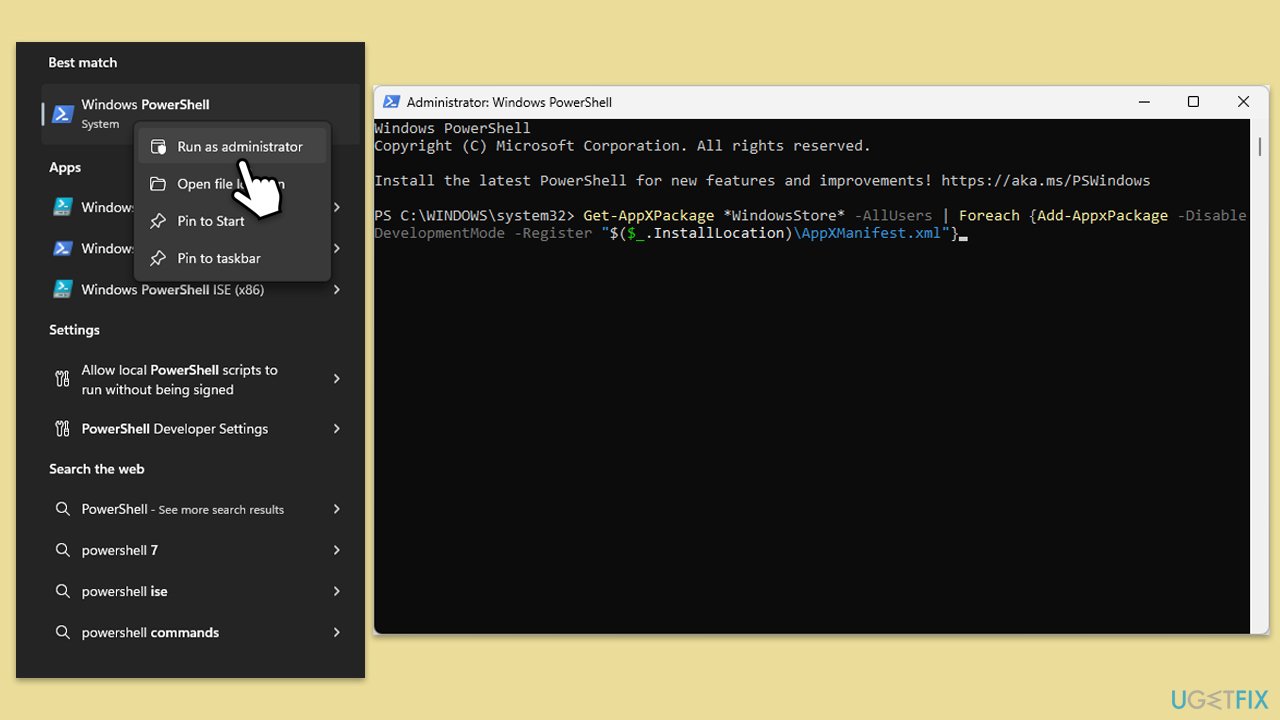Open the PowerShell Developer Settings result
The image size is (1280, 720).
click(175, 429)
